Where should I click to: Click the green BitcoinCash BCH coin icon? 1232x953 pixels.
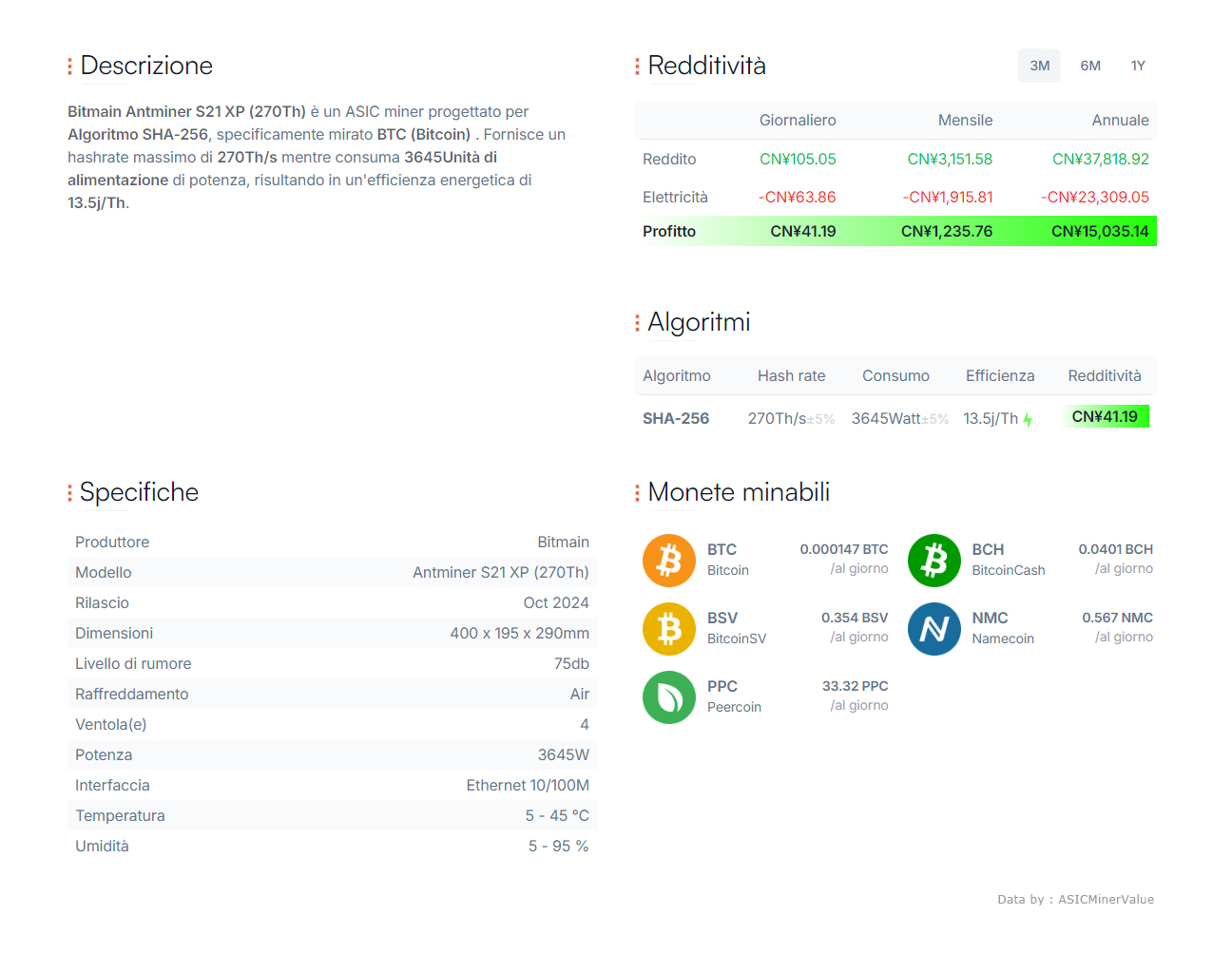point(934,561)
